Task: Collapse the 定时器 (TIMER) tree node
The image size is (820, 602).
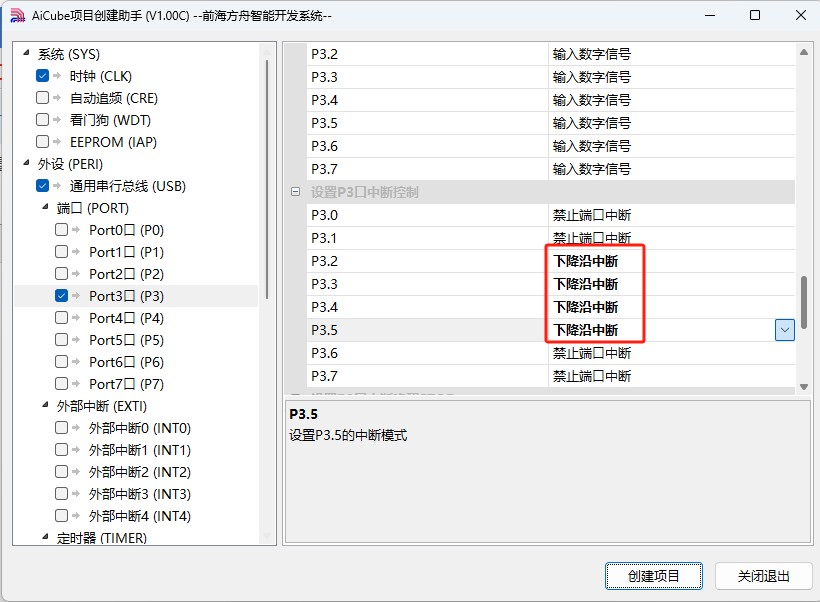Action: point(45,536)
